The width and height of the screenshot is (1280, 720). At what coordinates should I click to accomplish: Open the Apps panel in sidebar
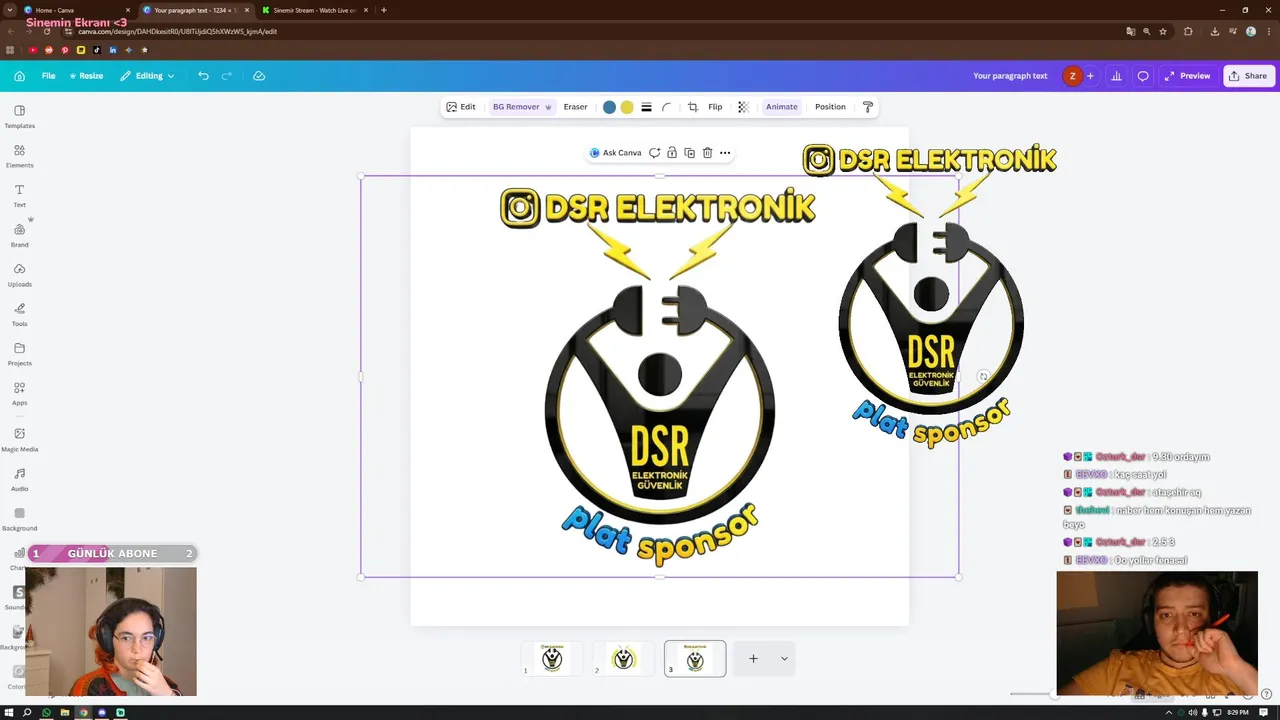point(19,393)
